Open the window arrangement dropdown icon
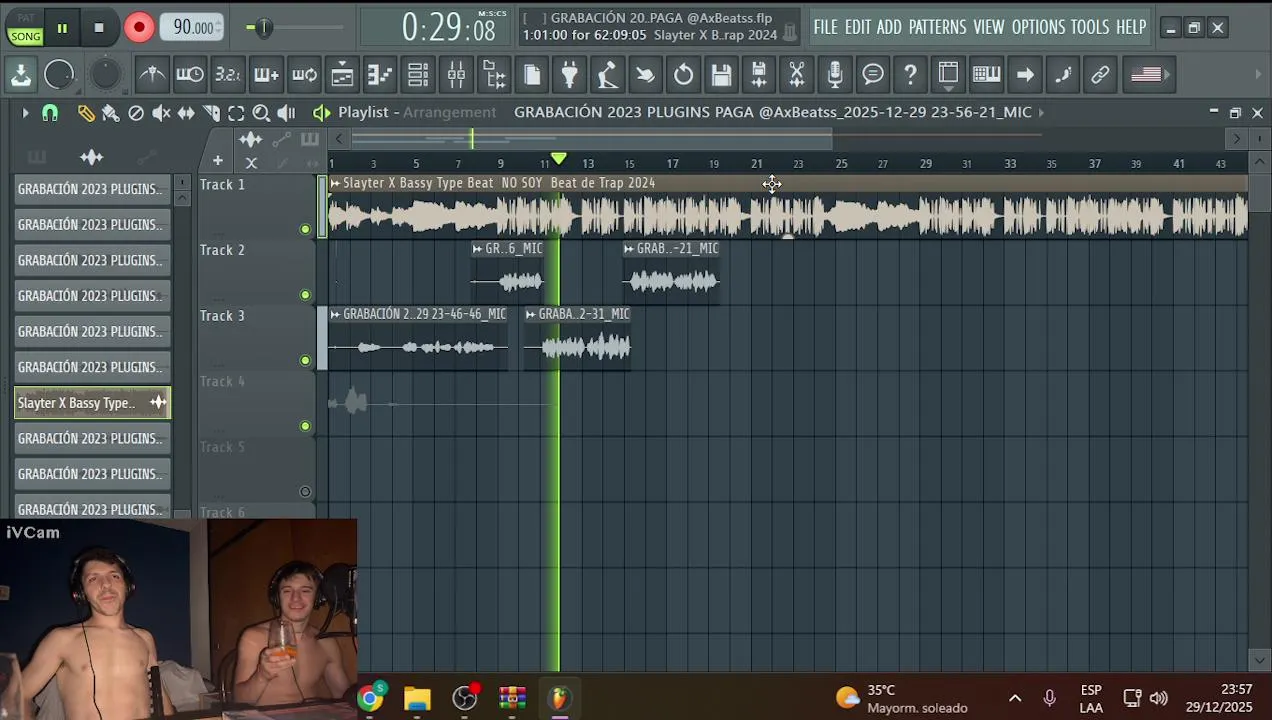The height and width of the screenshot is (720, 1272). coord(948,74)
